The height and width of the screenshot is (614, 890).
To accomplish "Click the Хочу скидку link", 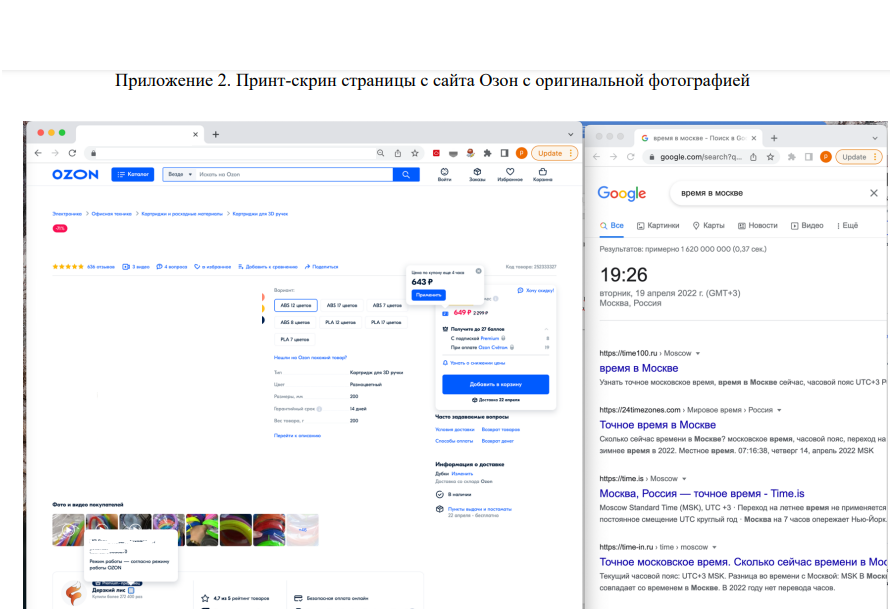I will click(x=536, y=291).
